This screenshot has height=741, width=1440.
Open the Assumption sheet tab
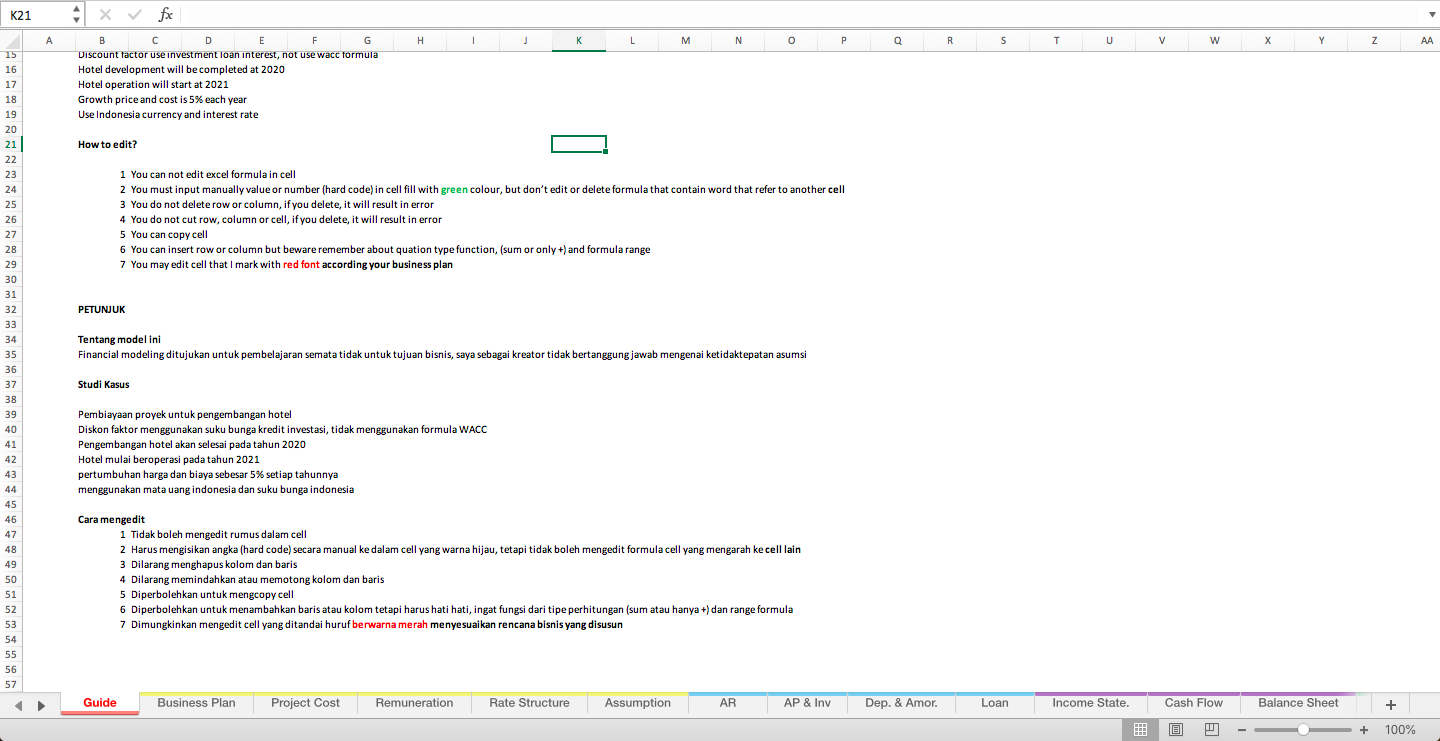(638, 703)
